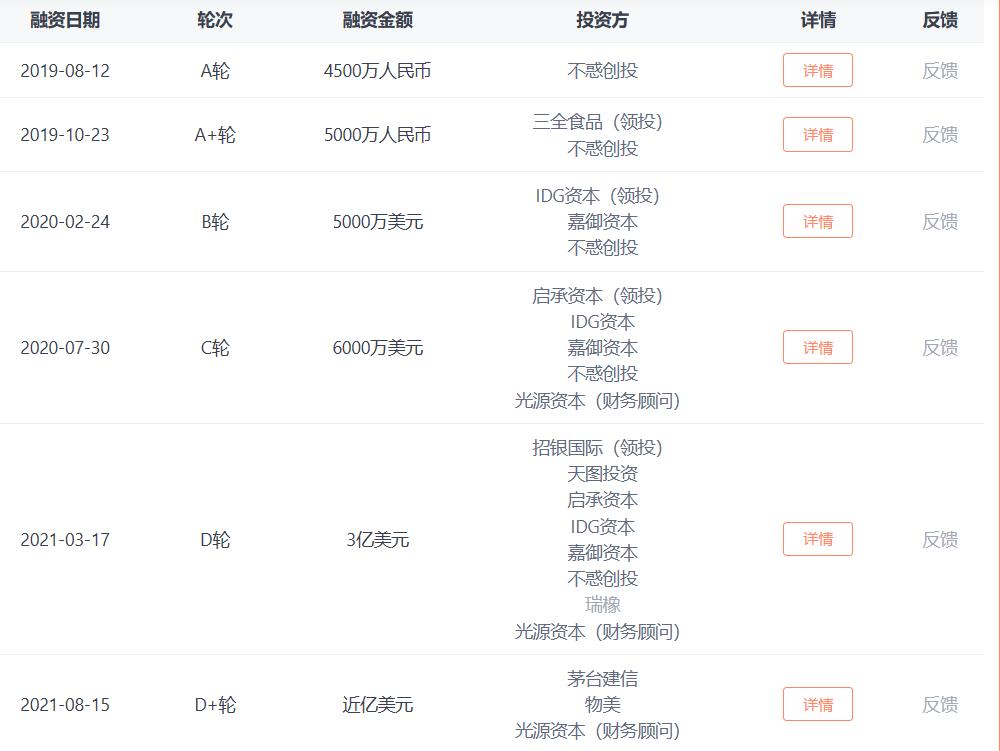Open details for the B轮 financing
The image size is (1000, 751).
[x=817, y=221]
